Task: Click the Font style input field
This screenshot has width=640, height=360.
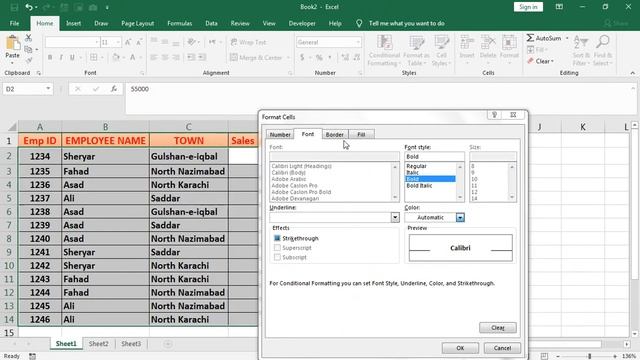Action: pos(434,156)
